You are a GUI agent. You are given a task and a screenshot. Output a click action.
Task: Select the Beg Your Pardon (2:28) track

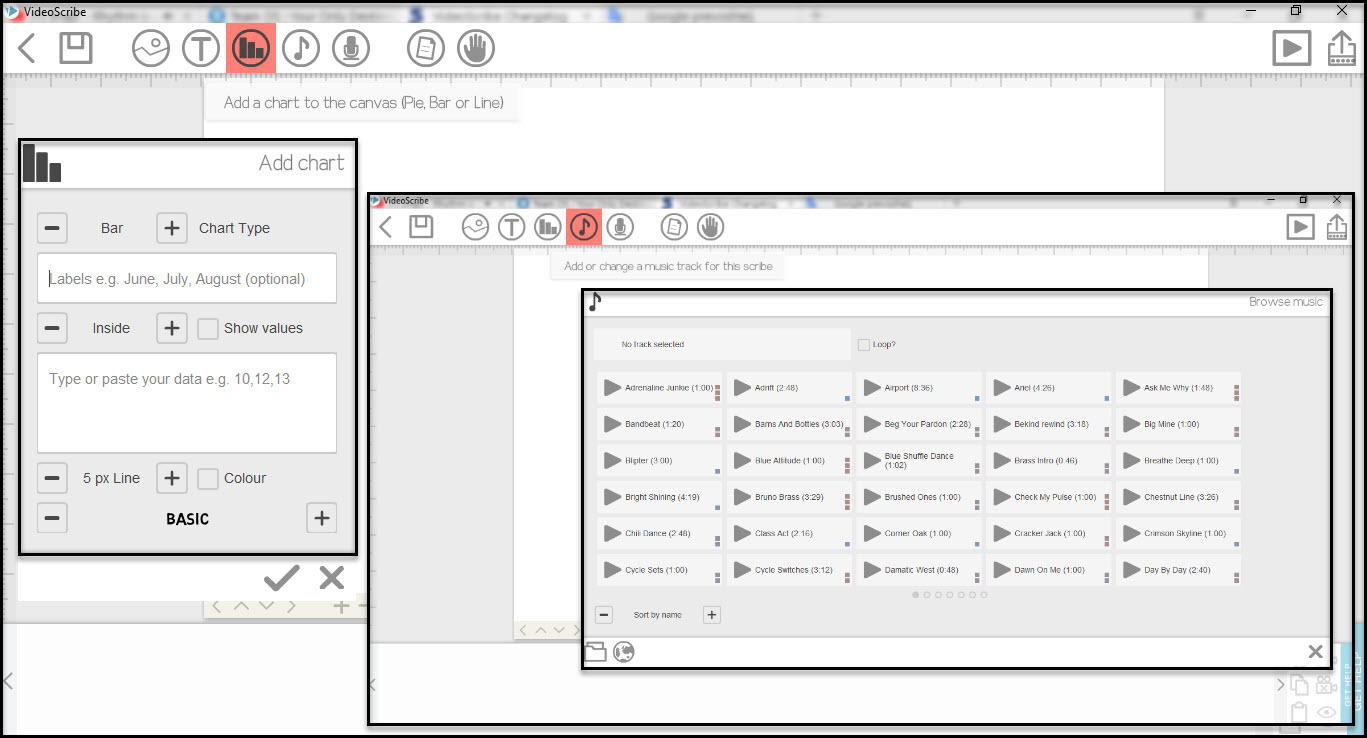(x=919, y=424)
